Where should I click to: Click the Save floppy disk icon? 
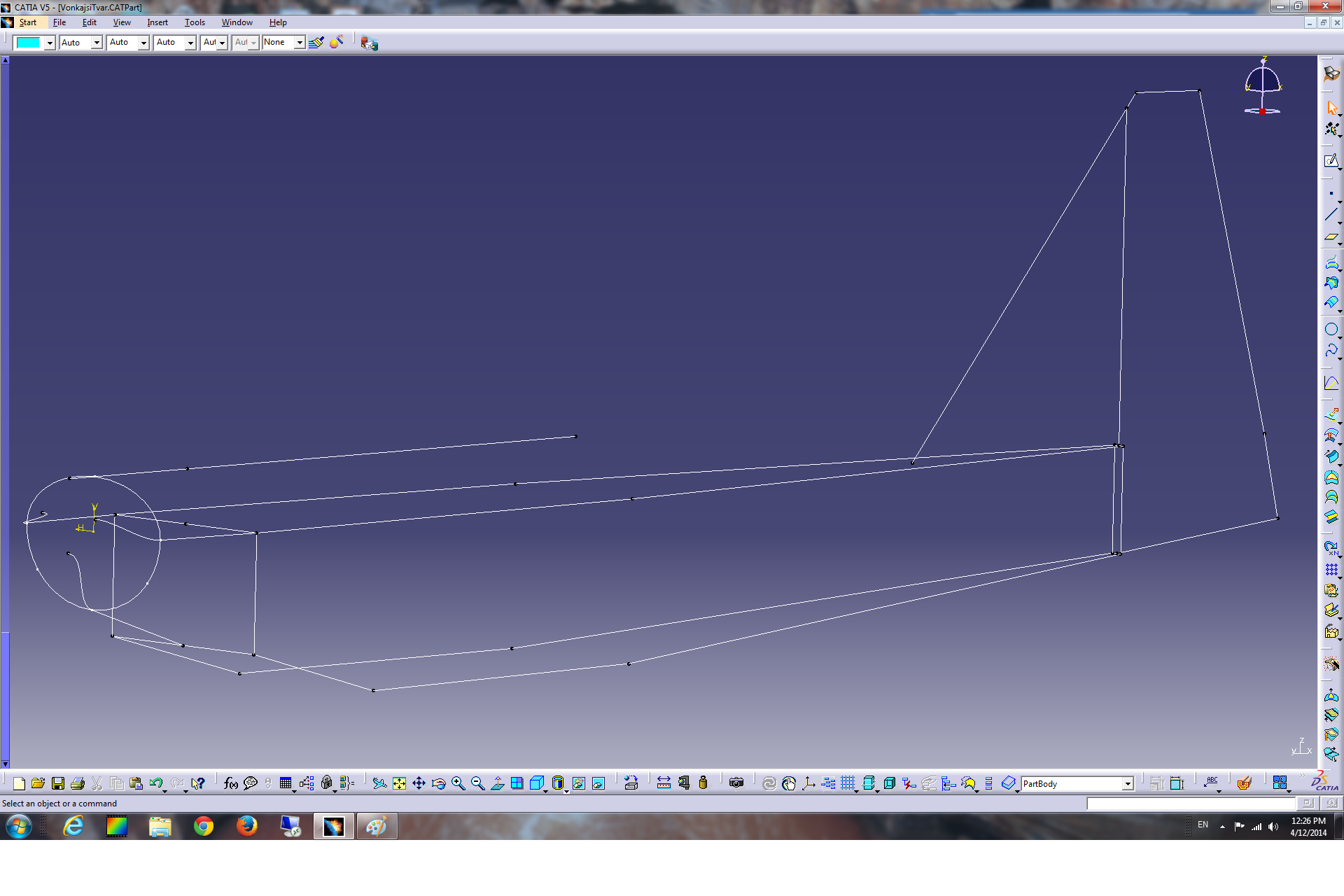coord(58,783)
